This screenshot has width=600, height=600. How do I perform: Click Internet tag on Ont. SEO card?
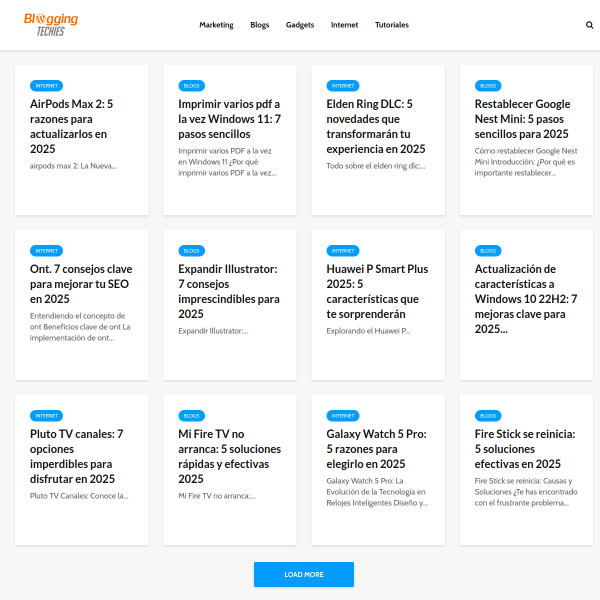[46, 251]
